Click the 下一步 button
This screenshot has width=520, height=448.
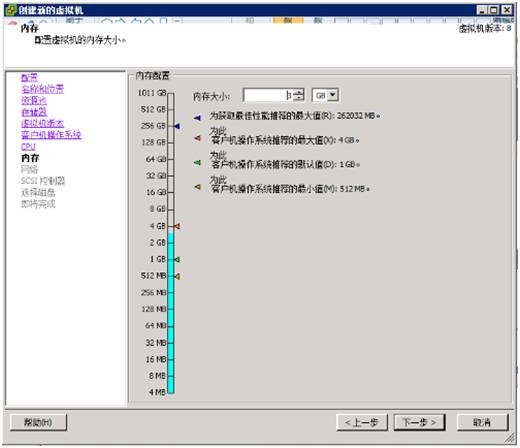coord(419,423)
